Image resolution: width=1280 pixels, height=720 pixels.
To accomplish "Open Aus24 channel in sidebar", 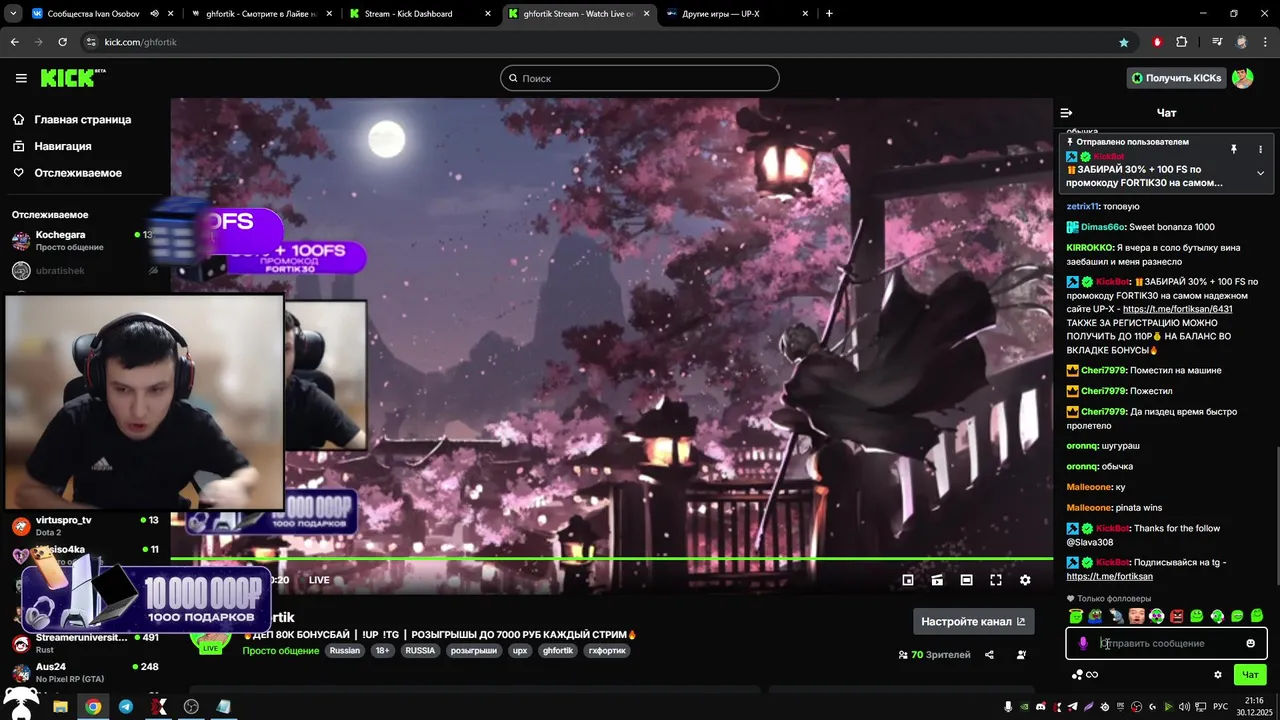I will click(84, 672).
